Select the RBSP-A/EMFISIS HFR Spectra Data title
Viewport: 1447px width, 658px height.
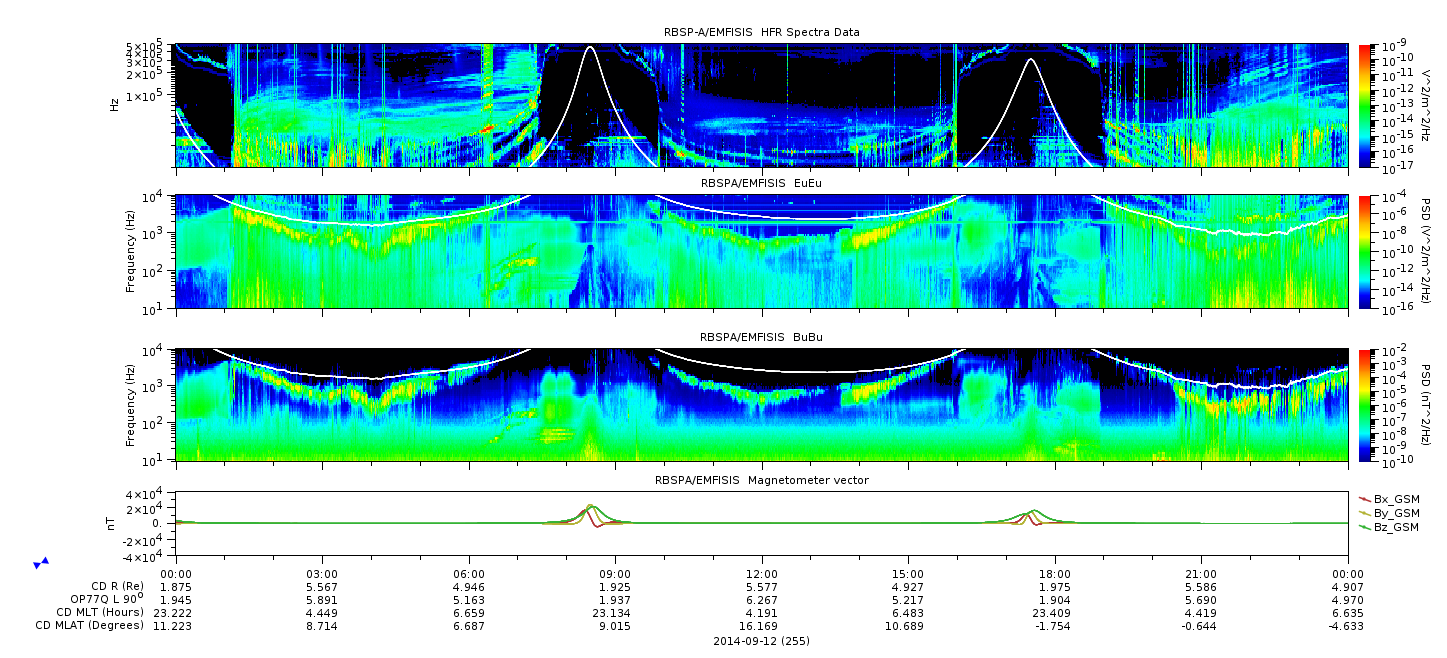(x=762, y=32)
